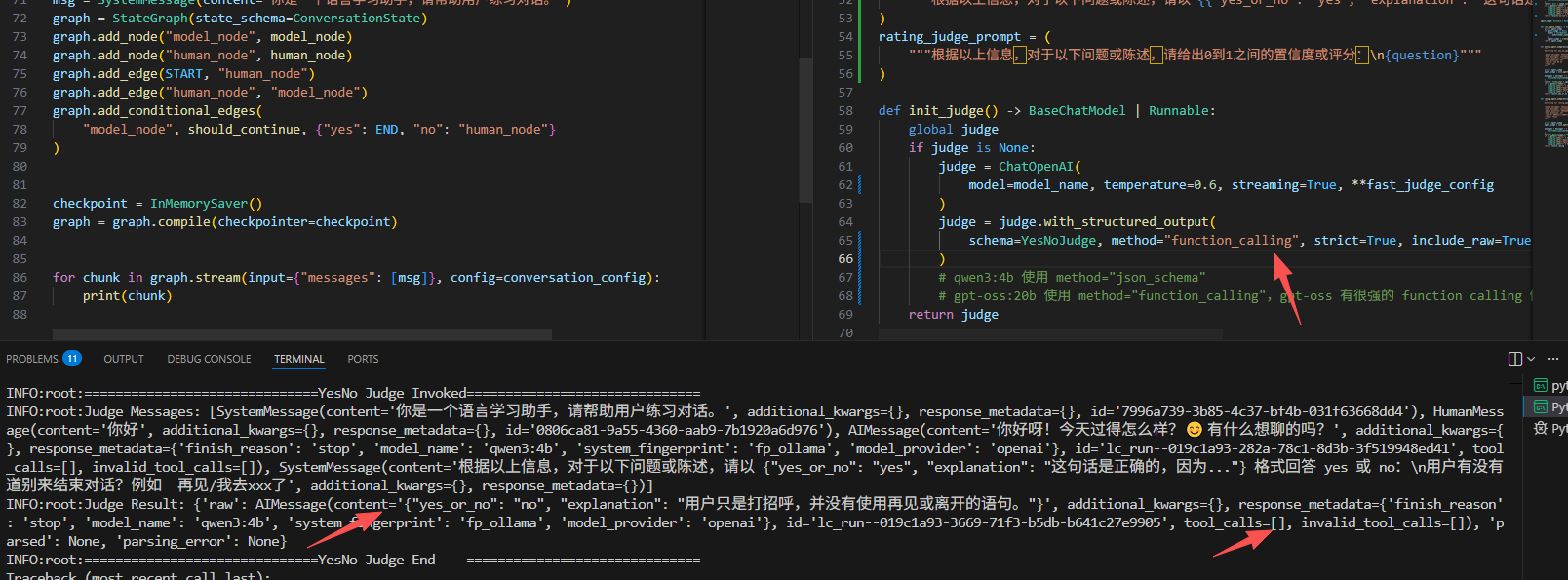Click 'rating_judge_prompt = (' assignment
This screenshot has height=580, width=1568.
tap(964, 36)
